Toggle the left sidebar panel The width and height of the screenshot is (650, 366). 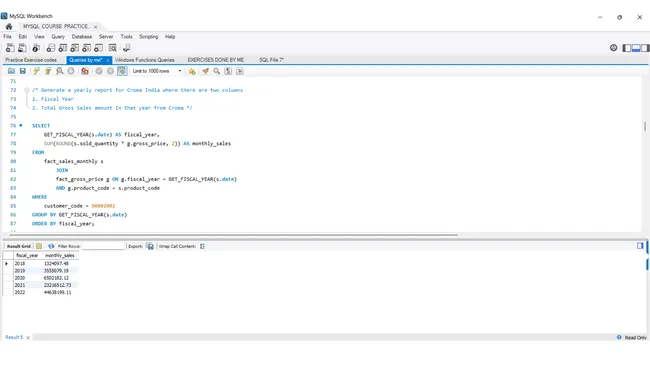[x=627, y=48]
